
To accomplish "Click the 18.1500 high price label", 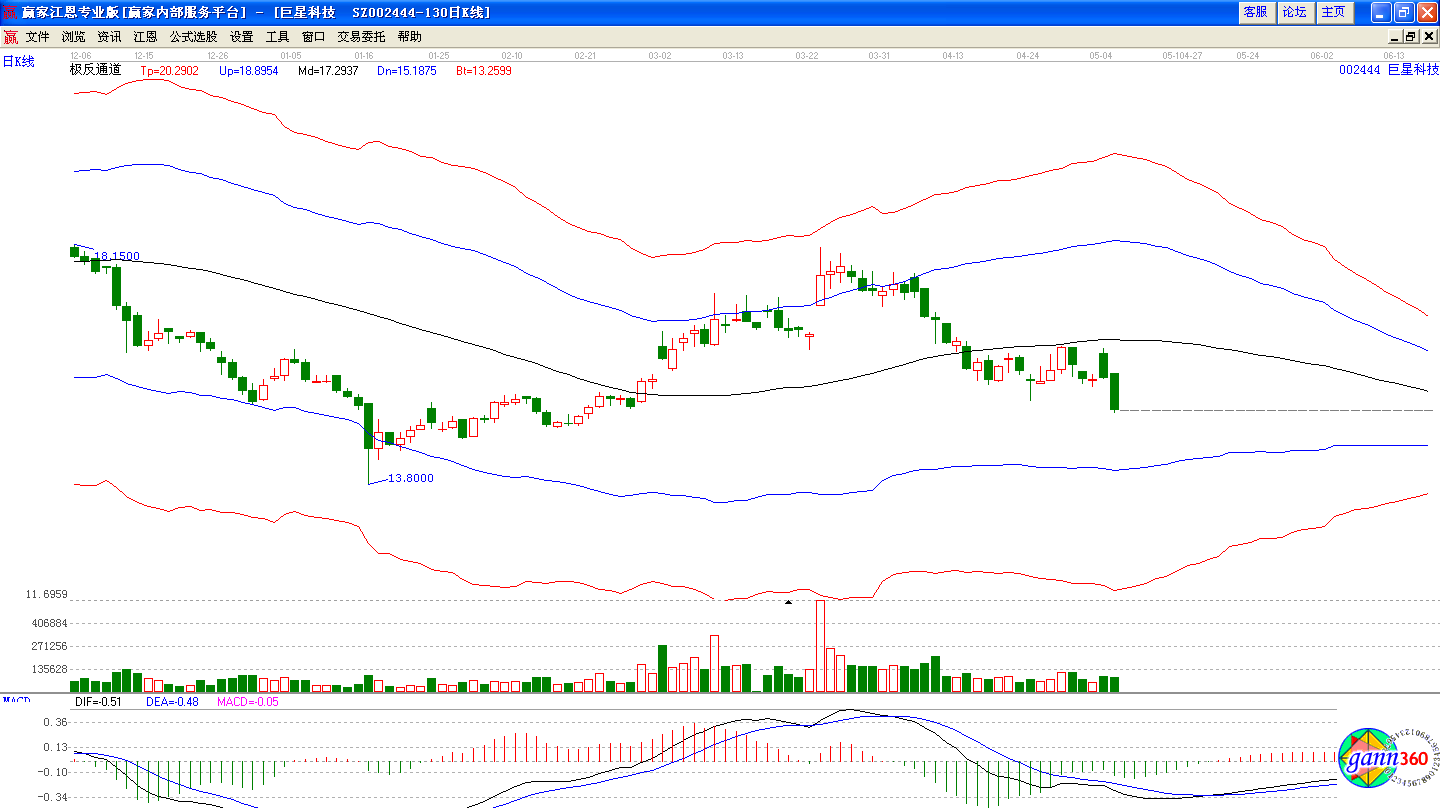I will click(x=118, y=257).
